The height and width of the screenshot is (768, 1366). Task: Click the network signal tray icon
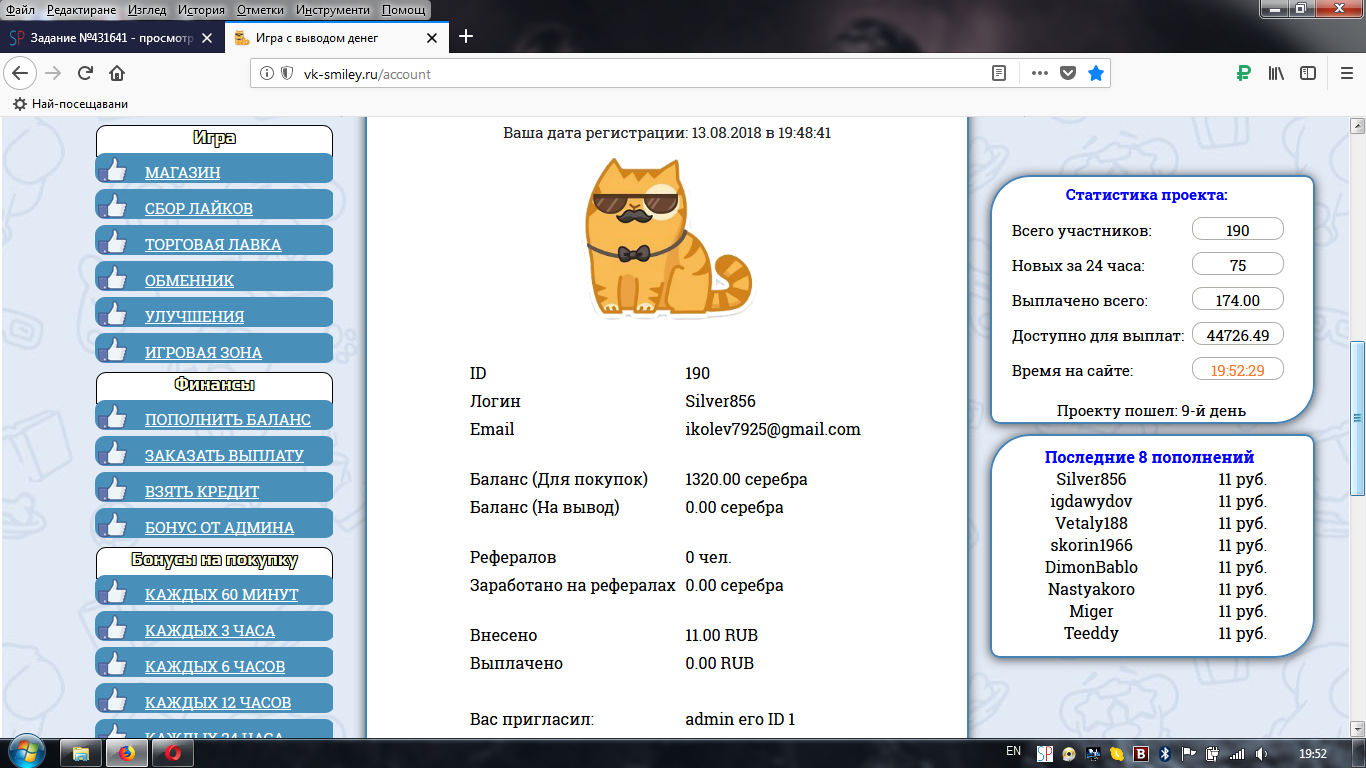1237,753
